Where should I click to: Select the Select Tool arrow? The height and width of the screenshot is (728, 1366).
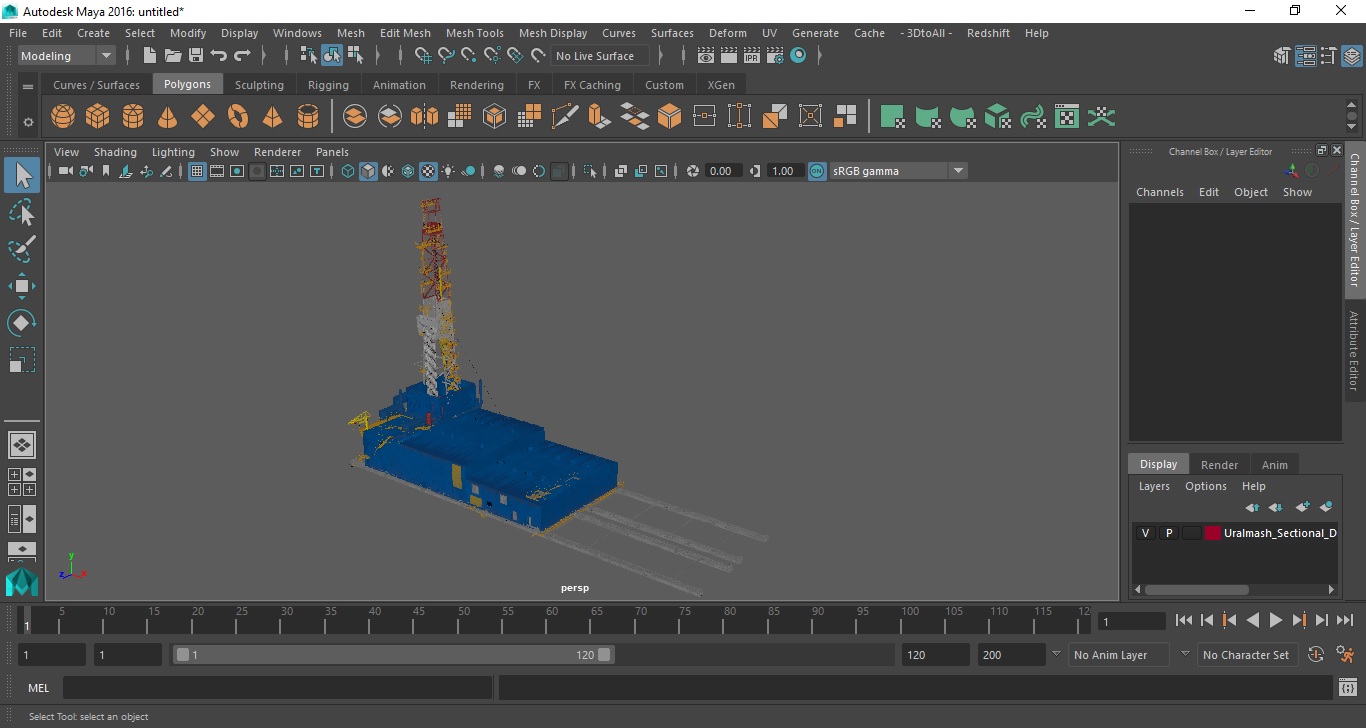[22, 176]
